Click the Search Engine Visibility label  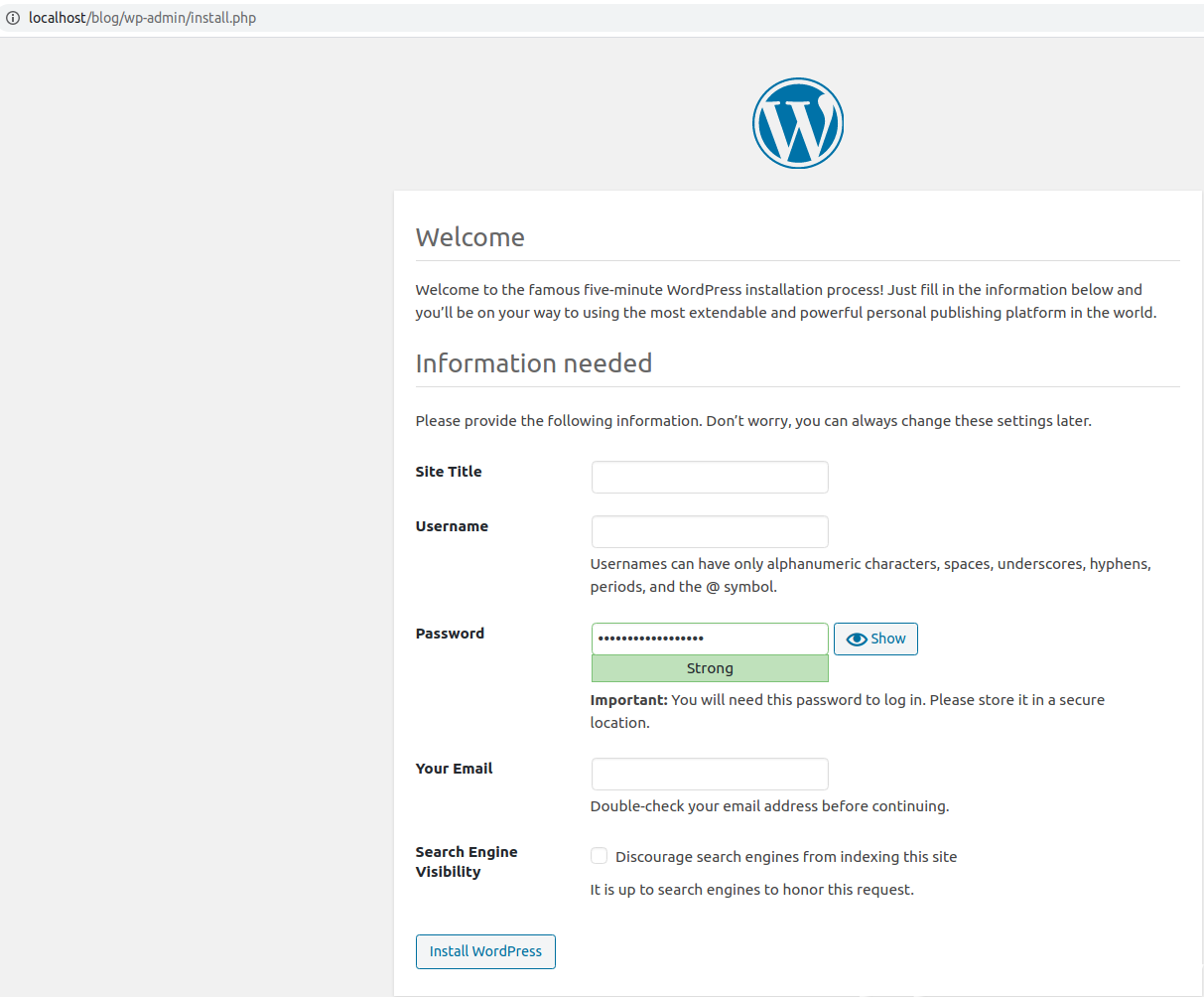(x=467, y=862)
